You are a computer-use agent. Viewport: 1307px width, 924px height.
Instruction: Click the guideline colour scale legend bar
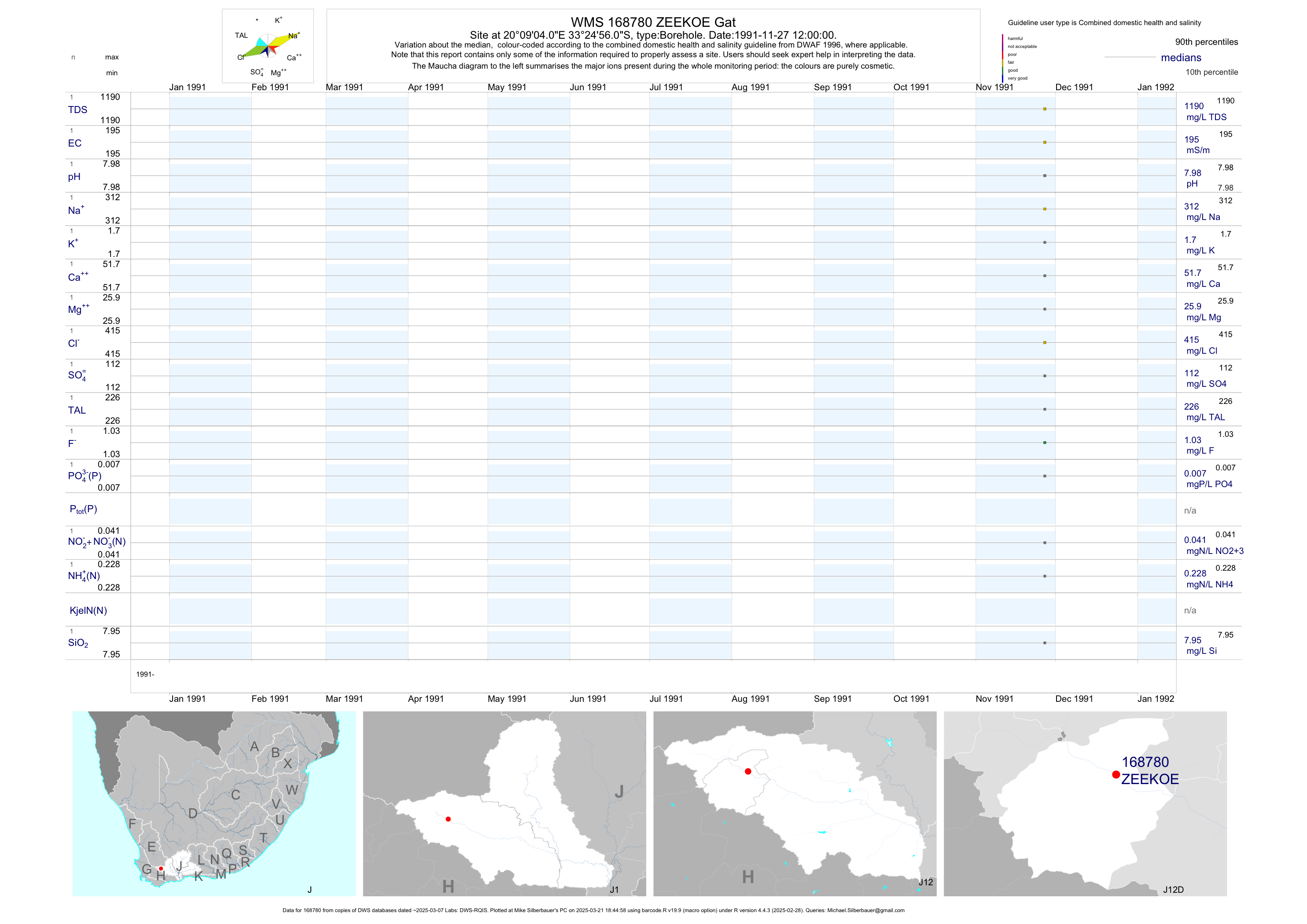[x=1002, y=58]
